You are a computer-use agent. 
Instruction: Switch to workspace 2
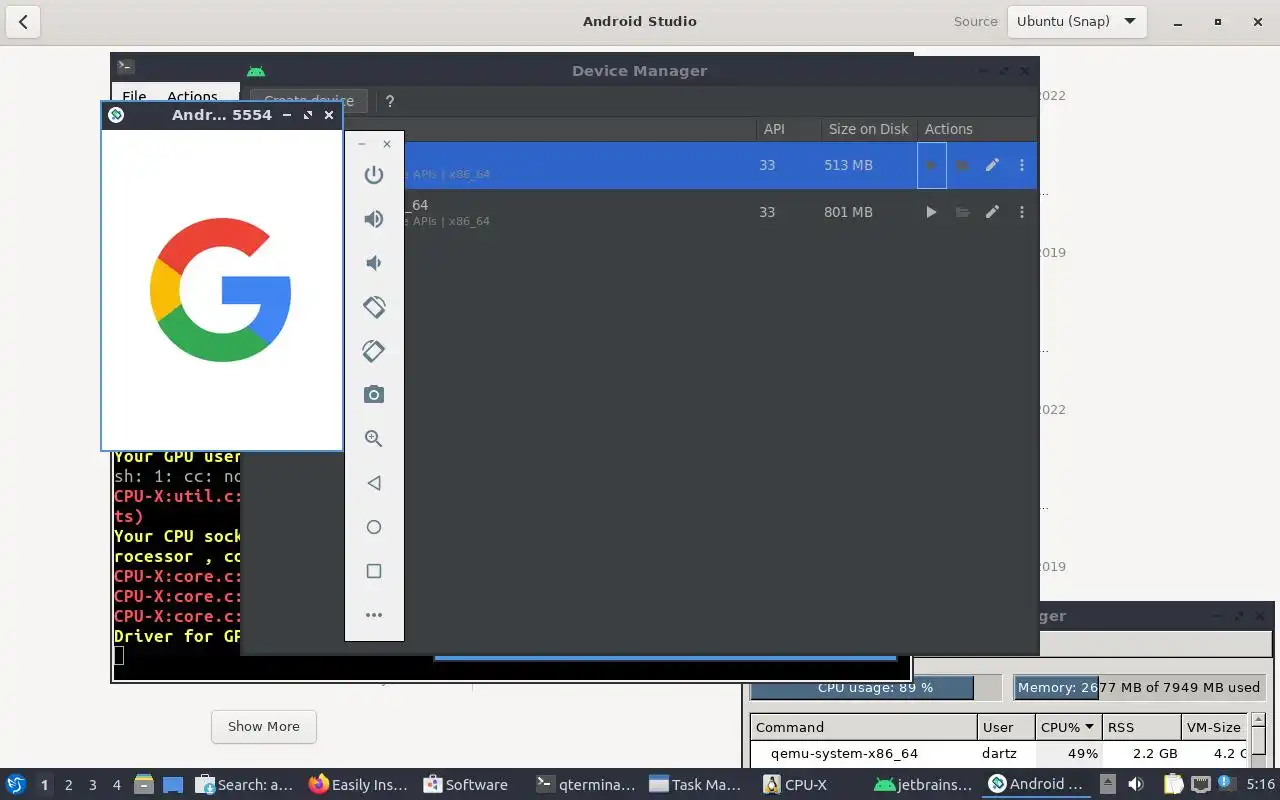[x=68, y=785]
